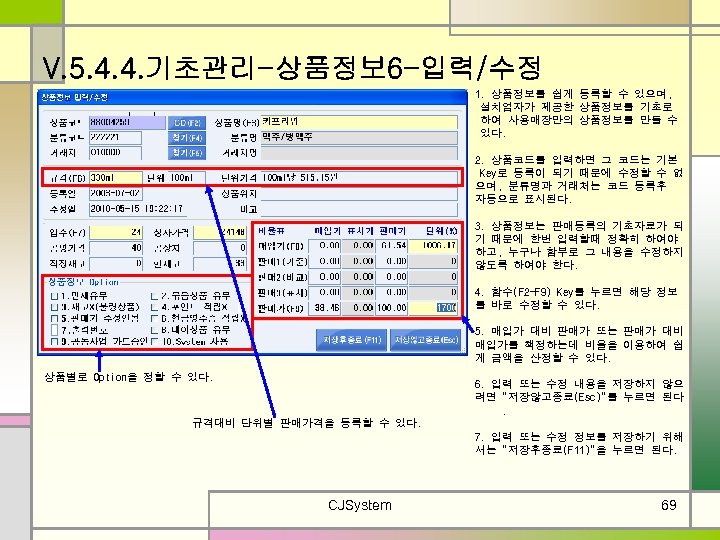Click the 상자가격 field showing 24748
Image resolution: width=720 pixels, height=540 pixels.
[x=220, y=232]
